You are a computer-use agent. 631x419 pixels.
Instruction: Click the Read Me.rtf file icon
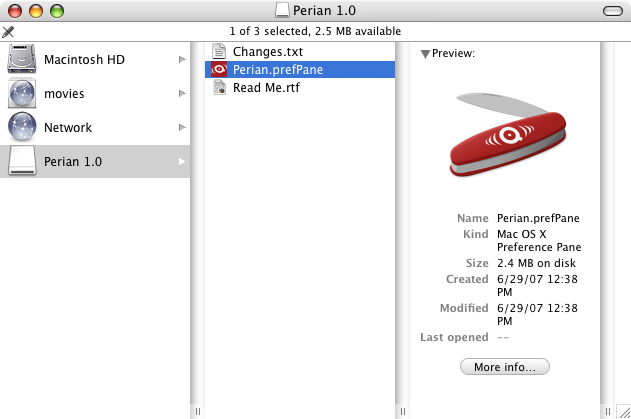coord(220,87)
